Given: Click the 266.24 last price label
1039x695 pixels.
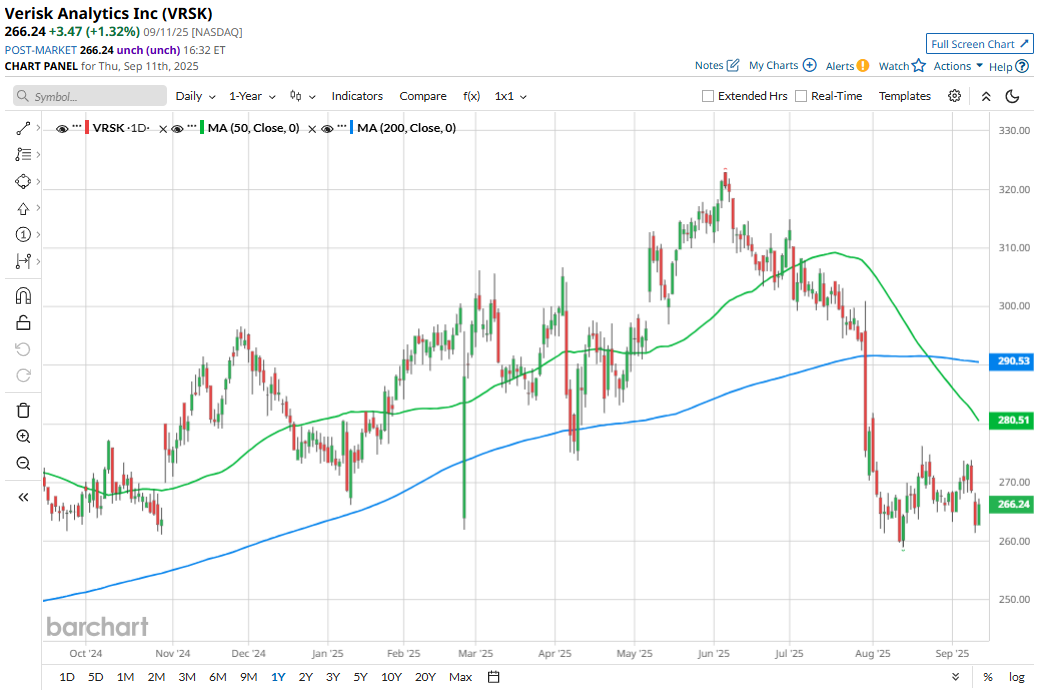Looking at the screenshot, I should (1011, 504).
